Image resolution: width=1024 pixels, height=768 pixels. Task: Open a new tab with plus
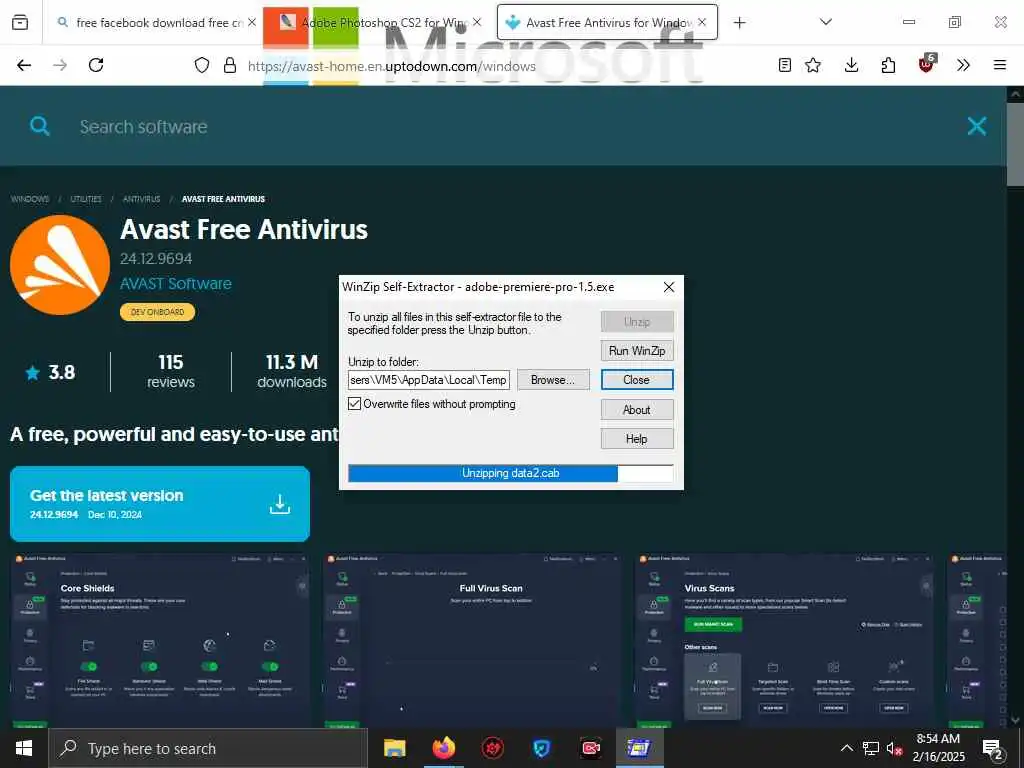pyautogui.click(x=739, y=22)
